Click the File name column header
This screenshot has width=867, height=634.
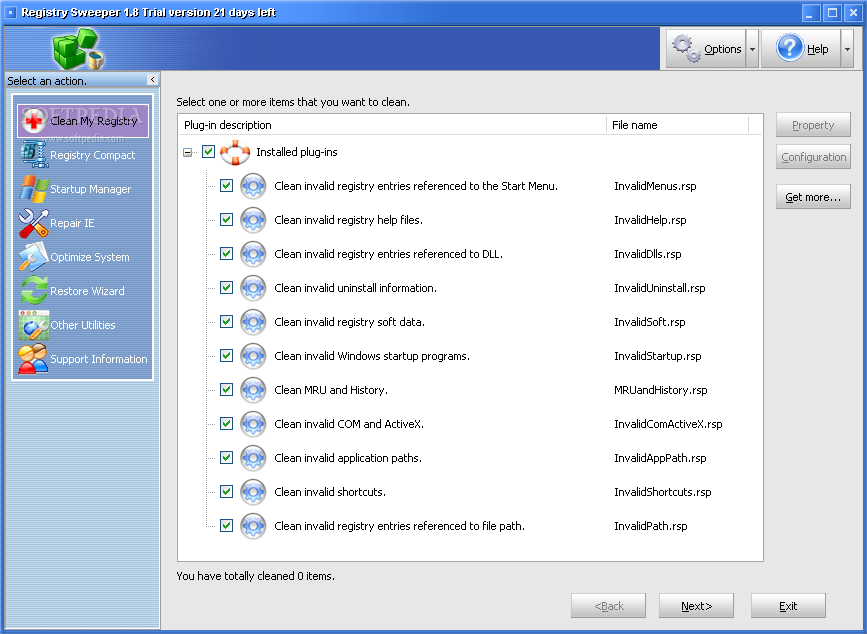point(677,125)
